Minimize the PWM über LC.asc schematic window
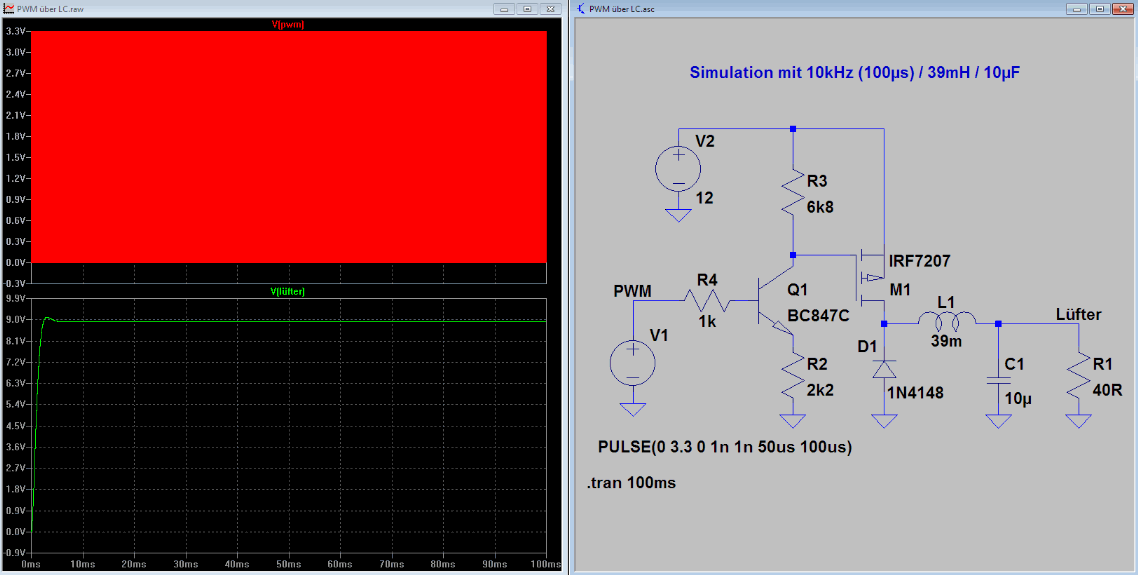1138x575 pixels. (x=1076, y=9)
